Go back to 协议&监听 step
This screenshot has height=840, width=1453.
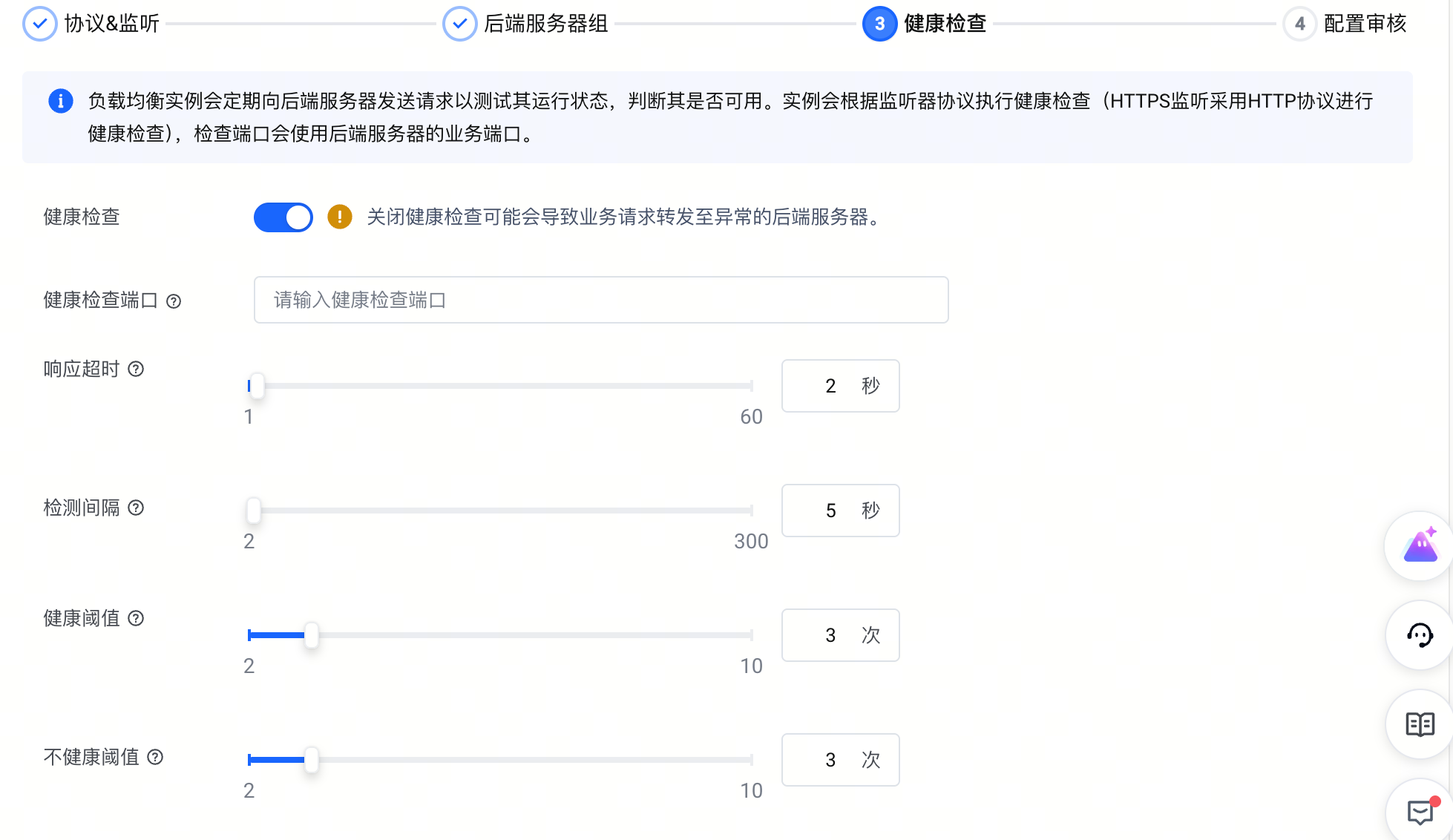tap(40, 24)
